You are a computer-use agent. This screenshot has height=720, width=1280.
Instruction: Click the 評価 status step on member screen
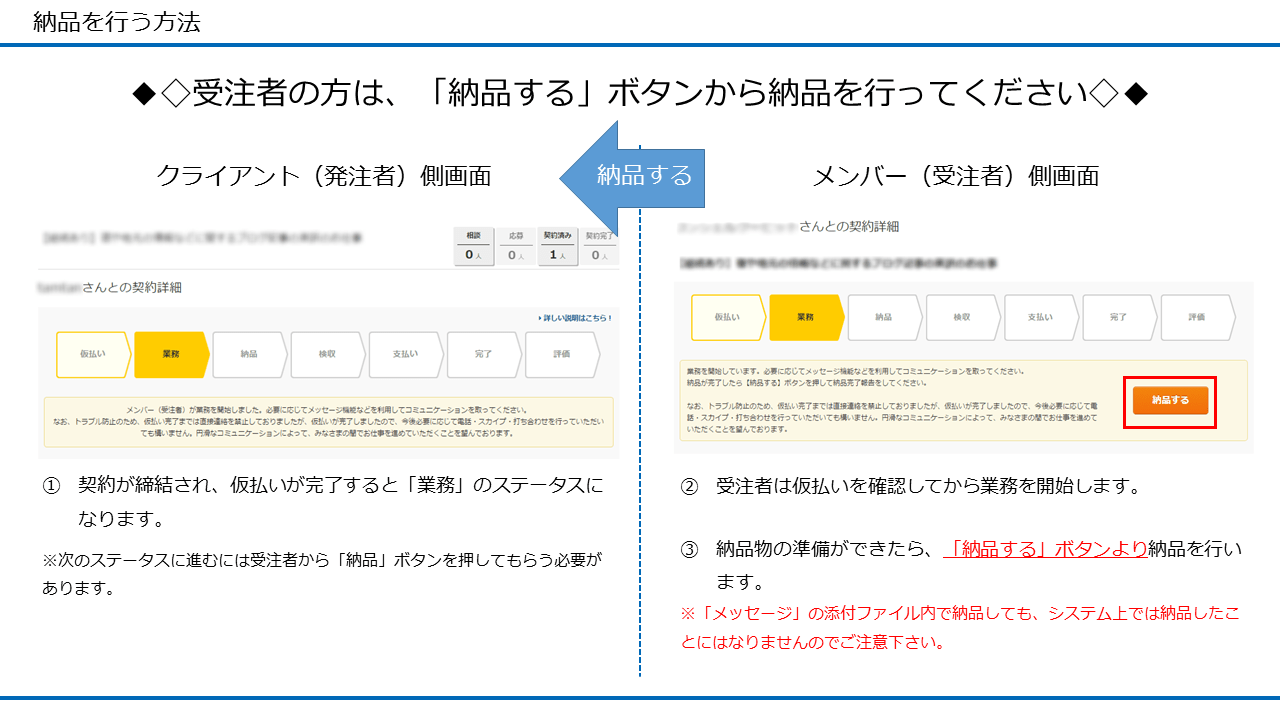1197,318
